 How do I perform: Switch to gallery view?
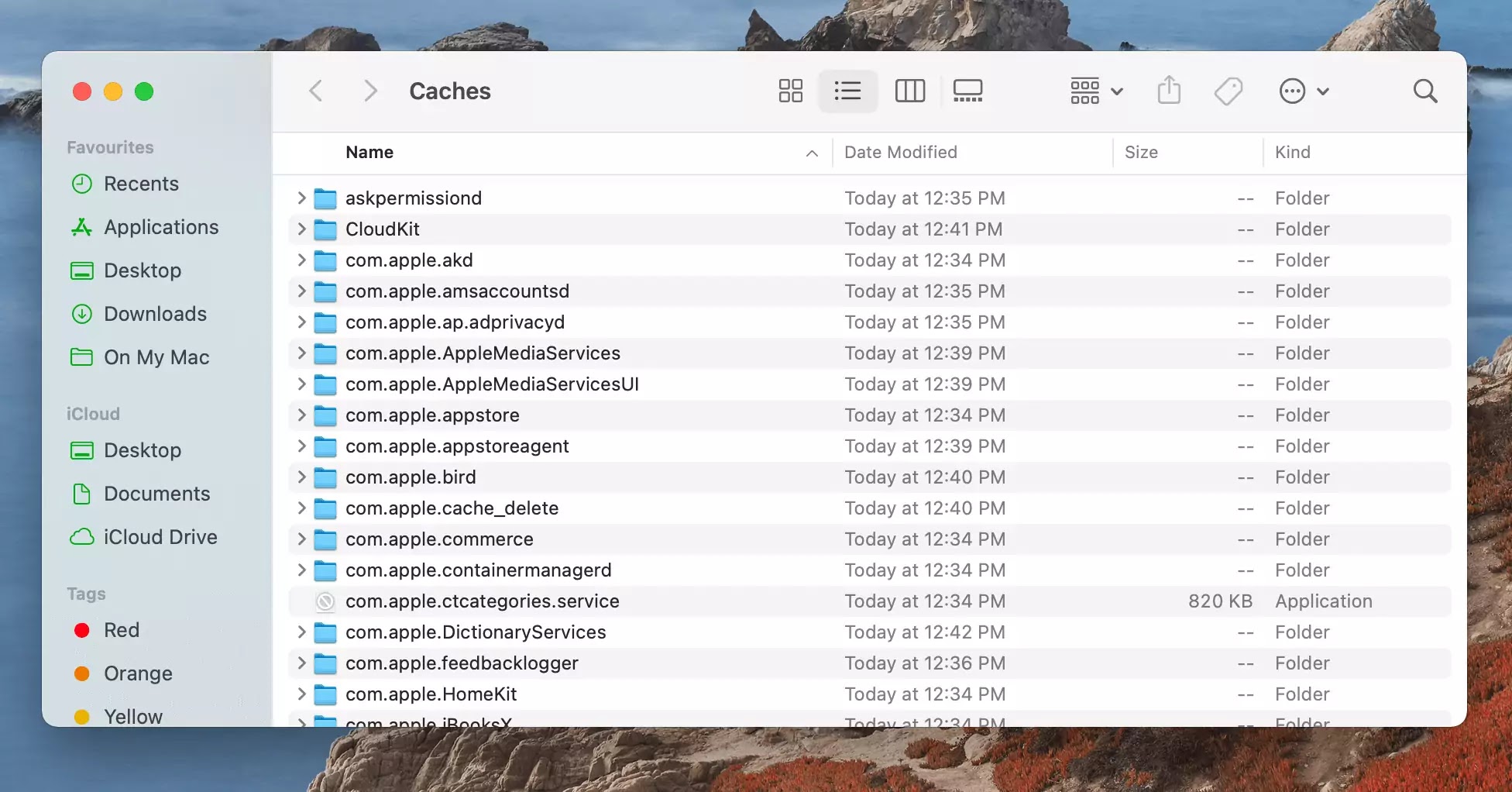[x=967, y=91]
